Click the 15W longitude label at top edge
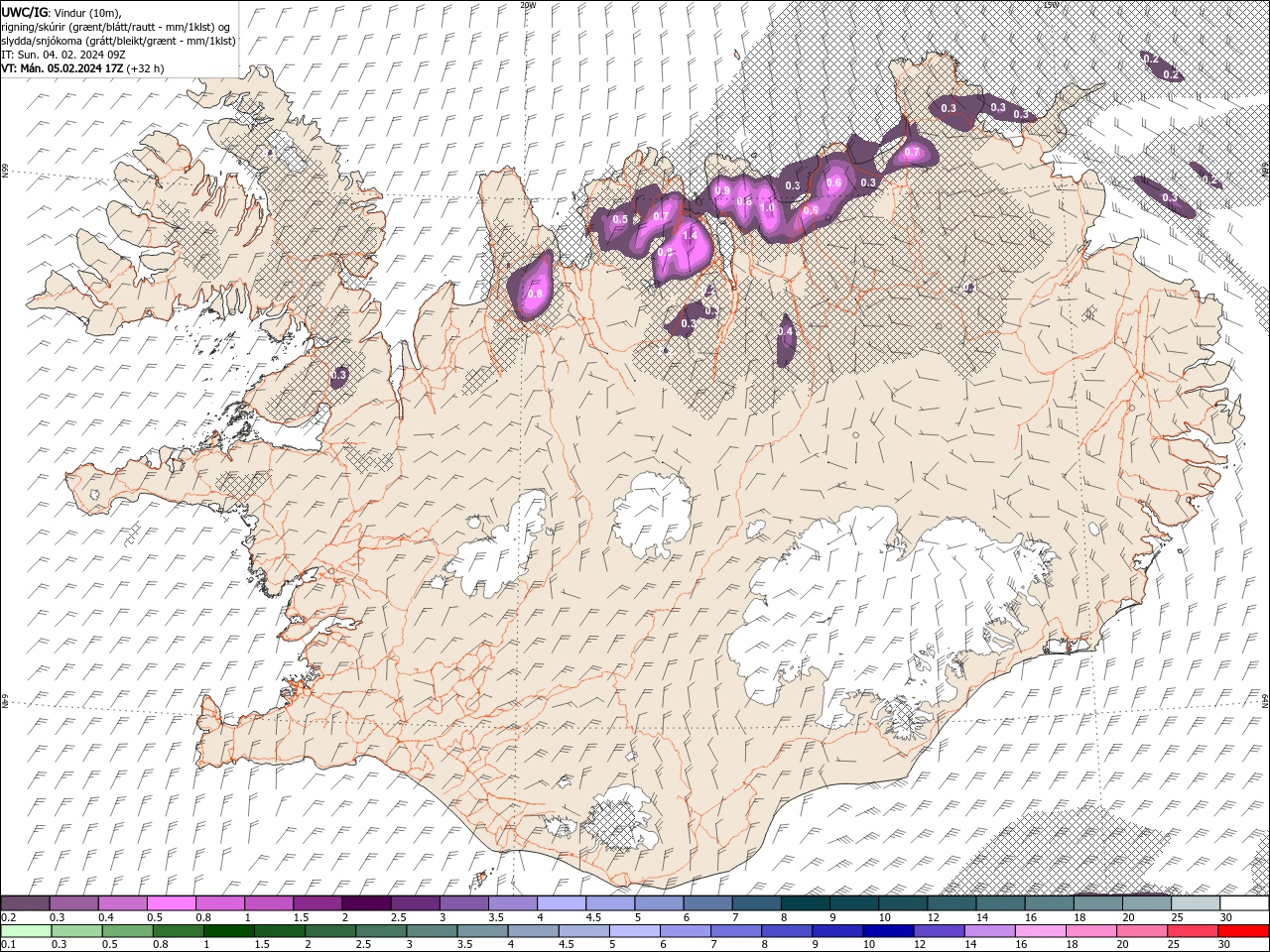Viewport: 1270px width, 952px height. click(x=1052, y=5)
